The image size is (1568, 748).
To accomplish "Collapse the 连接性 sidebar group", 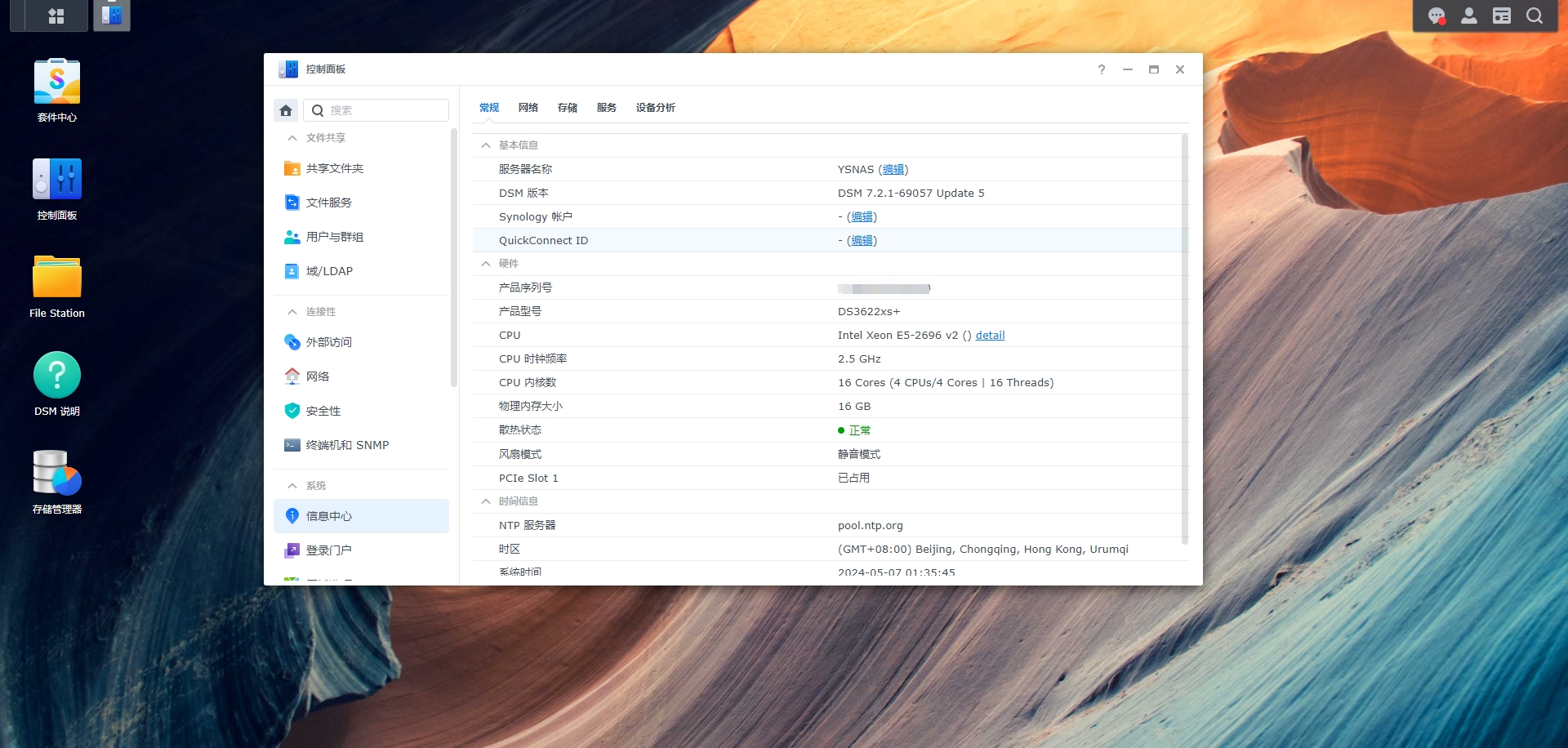I will pyautogui.click(x=292, y=312).
